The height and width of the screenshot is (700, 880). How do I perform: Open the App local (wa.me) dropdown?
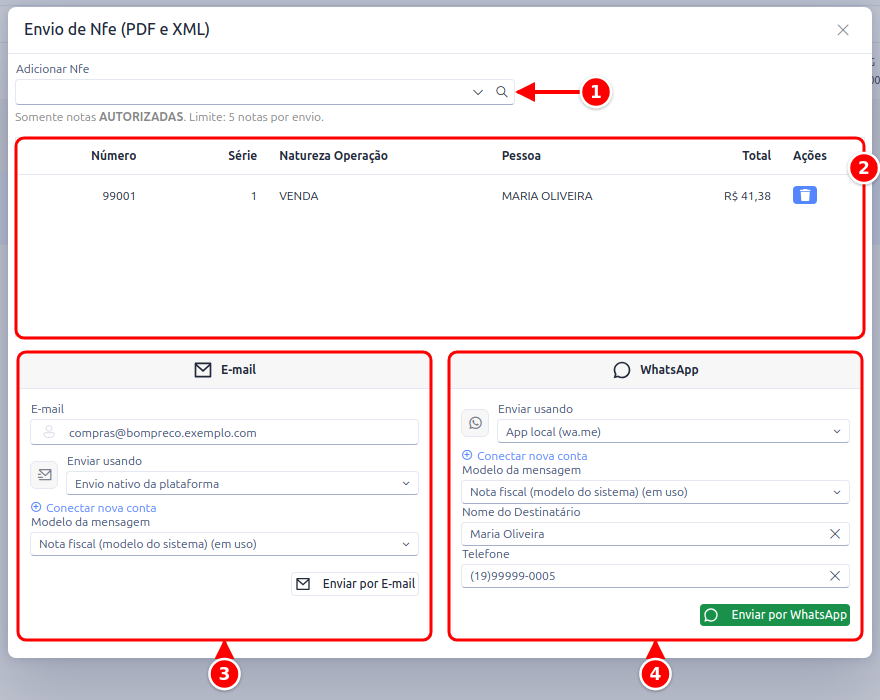tap(673, 432)
